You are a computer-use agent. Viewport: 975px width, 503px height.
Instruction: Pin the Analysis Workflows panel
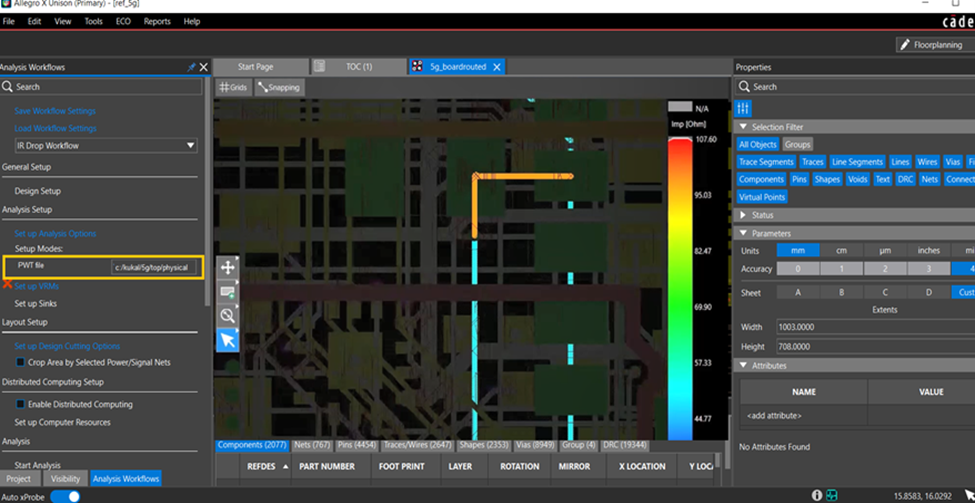(x=192, y=67)
